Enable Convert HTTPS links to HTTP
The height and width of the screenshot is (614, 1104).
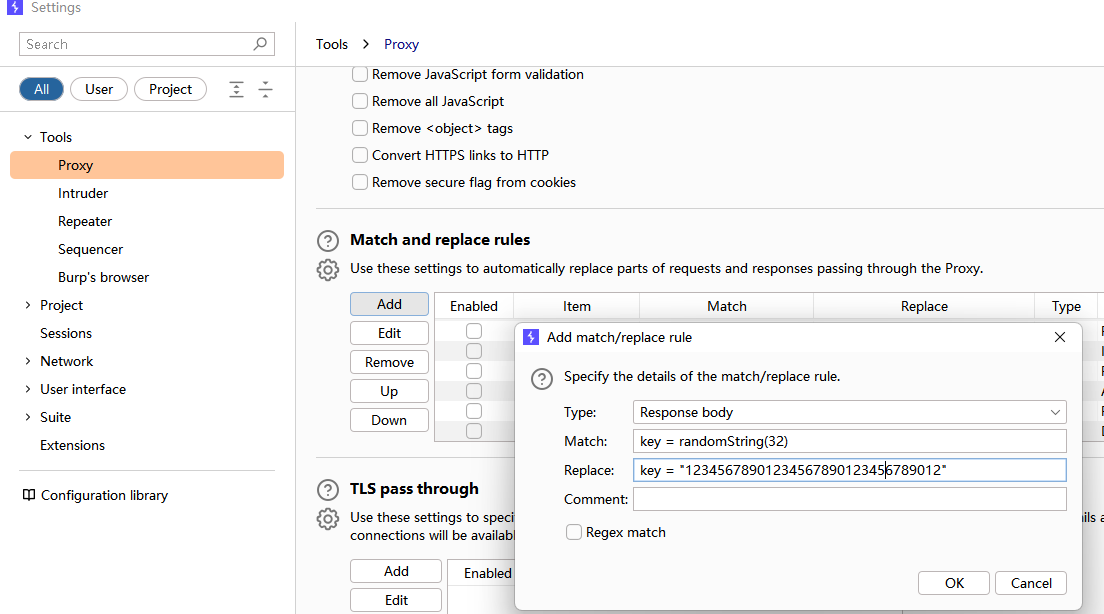pyautogui.click(x=360, y=155)
